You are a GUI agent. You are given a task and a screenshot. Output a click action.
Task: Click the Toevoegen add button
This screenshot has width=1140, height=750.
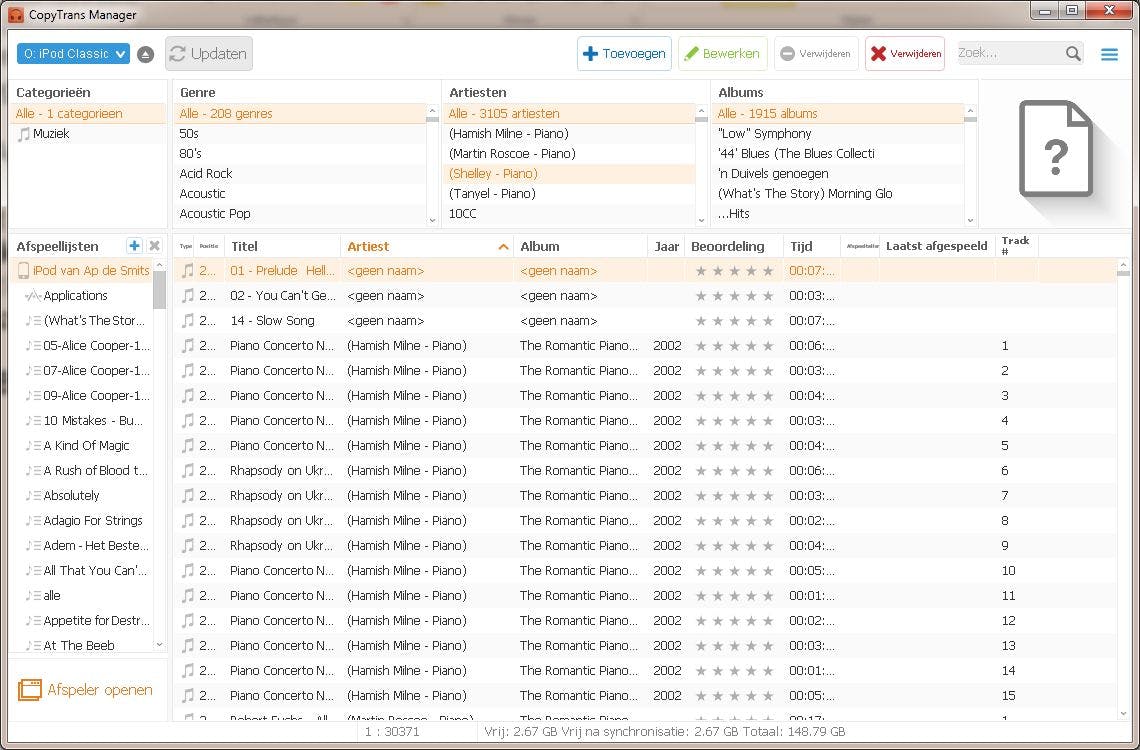(625, 54)
